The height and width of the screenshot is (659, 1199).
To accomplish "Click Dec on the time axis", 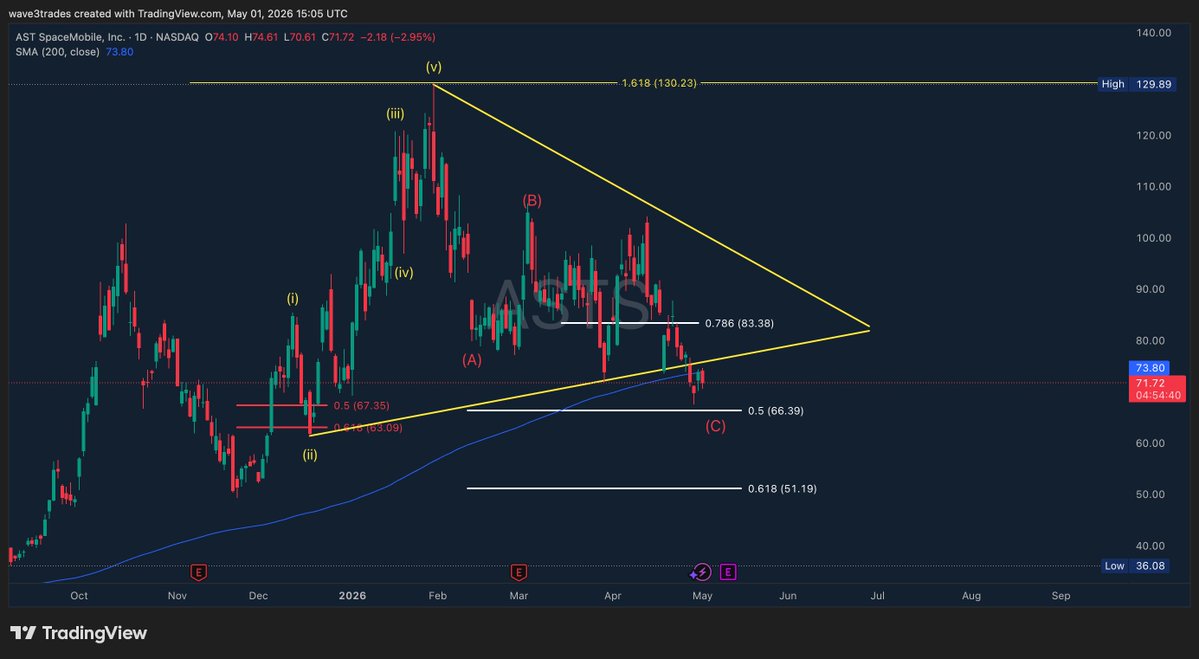I will click(x=258, y=596).
